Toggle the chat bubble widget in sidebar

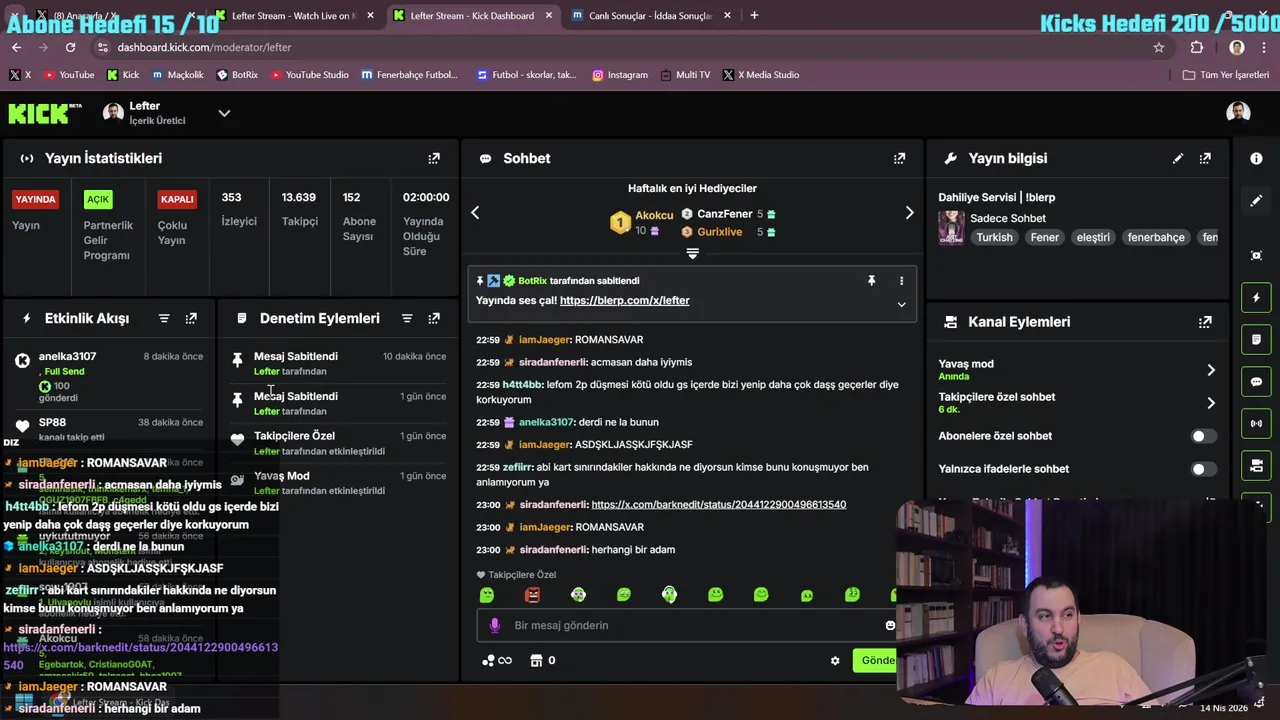[1256, 382]
